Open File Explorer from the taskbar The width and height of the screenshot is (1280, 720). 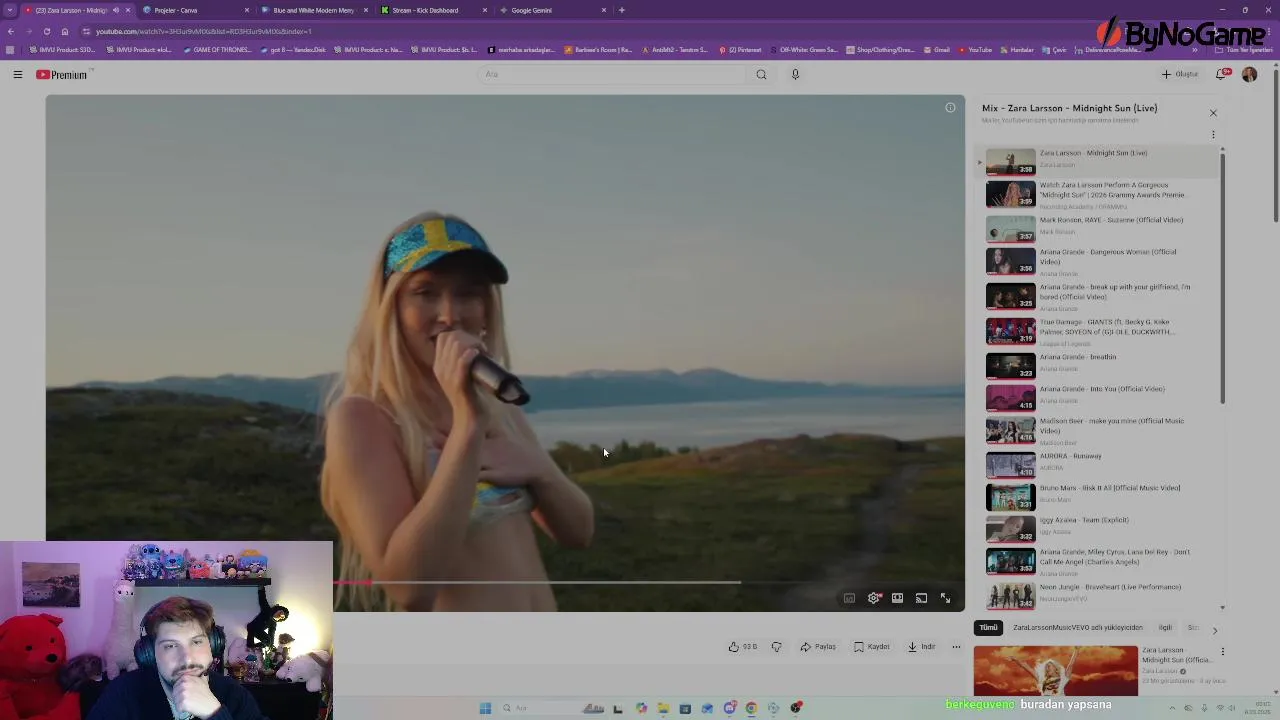click(x=663, y=708)
